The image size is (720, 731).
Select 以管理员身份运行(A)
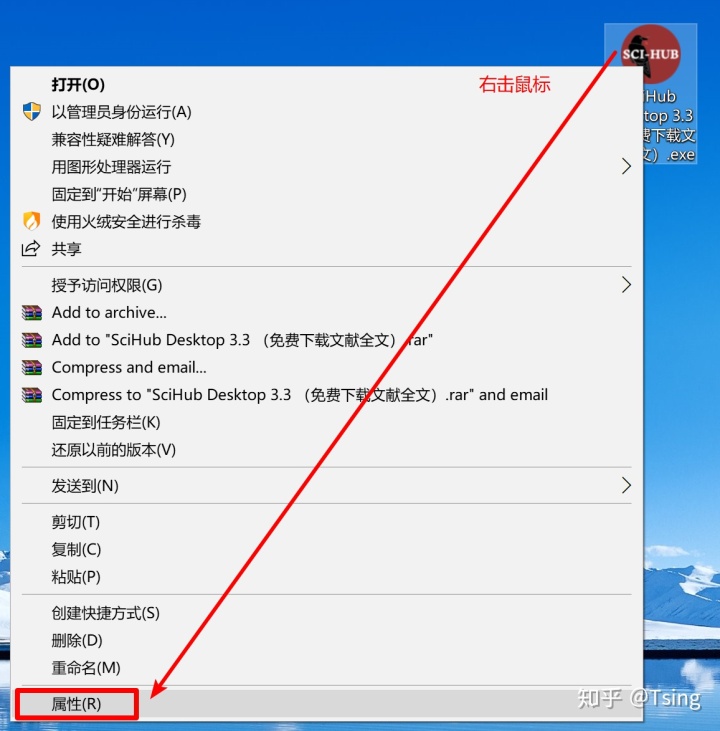(x=326, y=112)
